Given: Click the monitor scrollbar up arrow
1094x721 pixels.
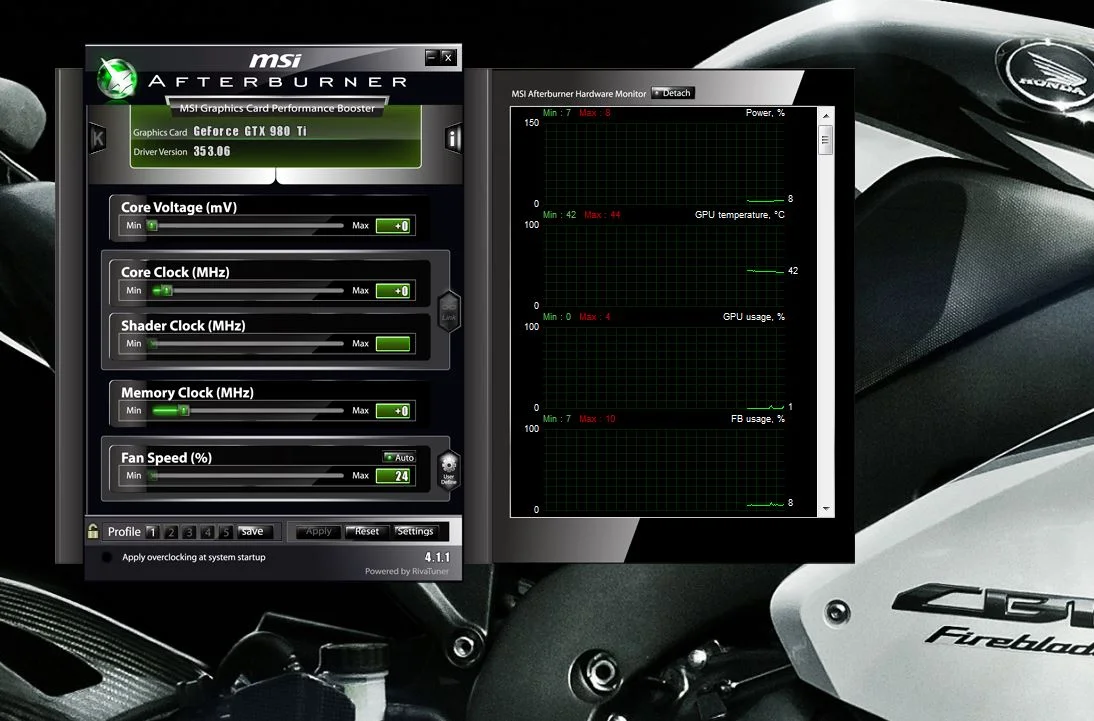Looking at the screenshot, I should coord(826,115).
